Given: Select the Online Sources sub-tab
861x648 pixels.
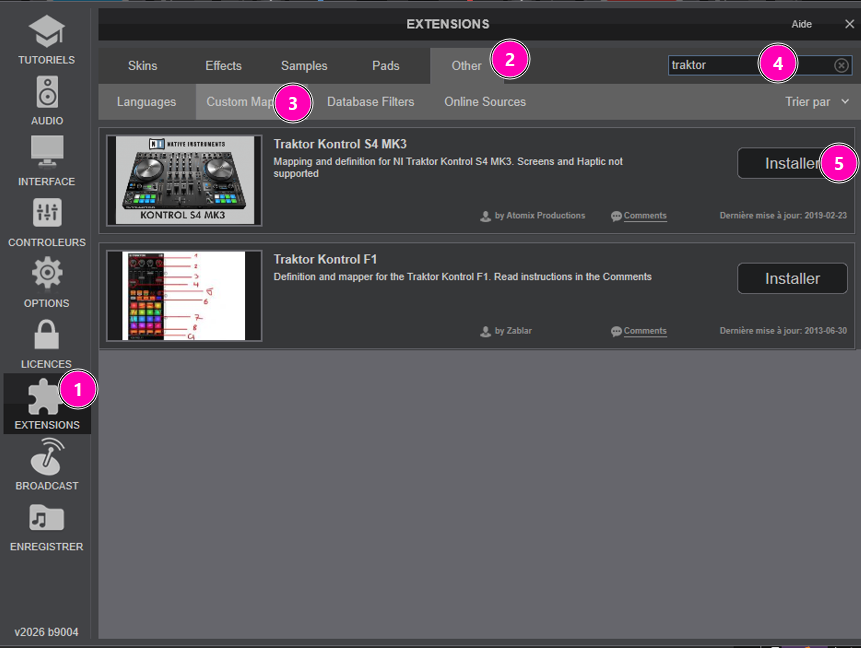Looking at the screenshot, I should tap(485, 101).
